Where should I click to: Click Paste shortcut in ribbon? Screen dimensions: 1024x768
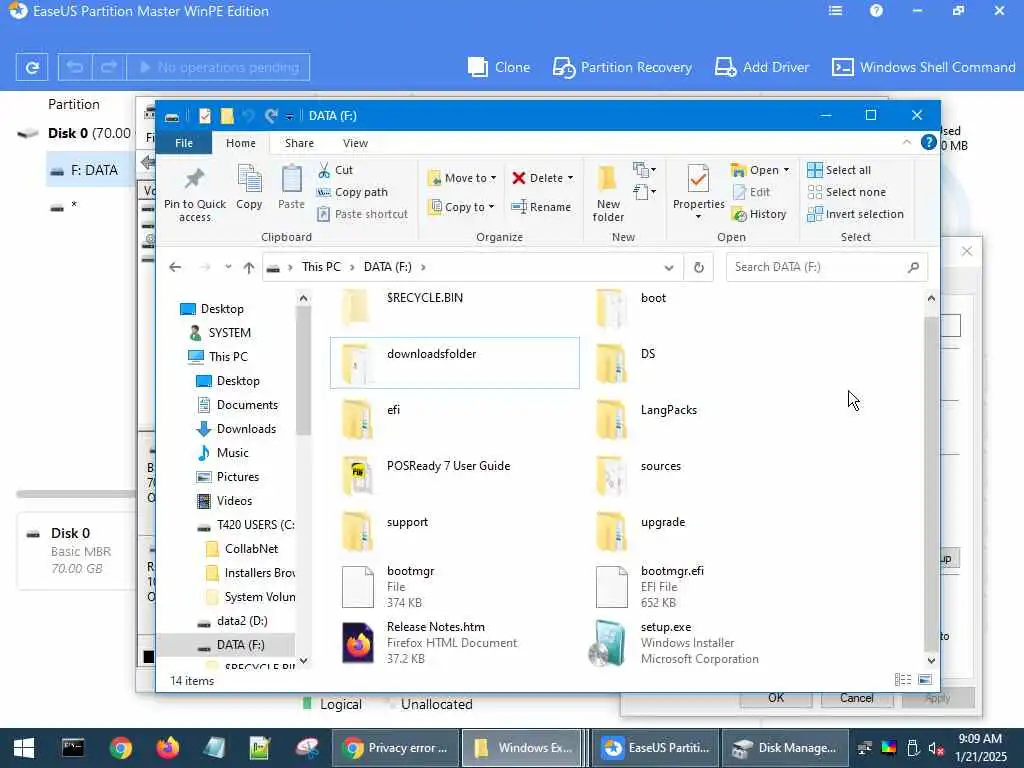point(362,214)
